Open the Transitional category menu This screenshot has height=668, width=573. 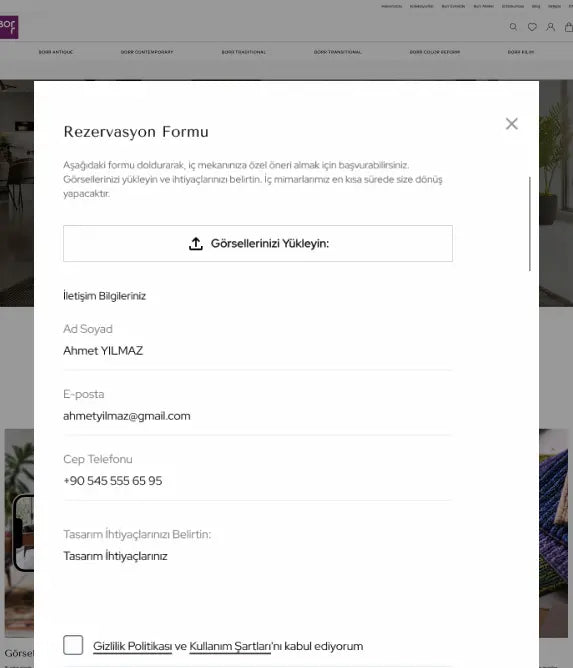coord(337,52)
